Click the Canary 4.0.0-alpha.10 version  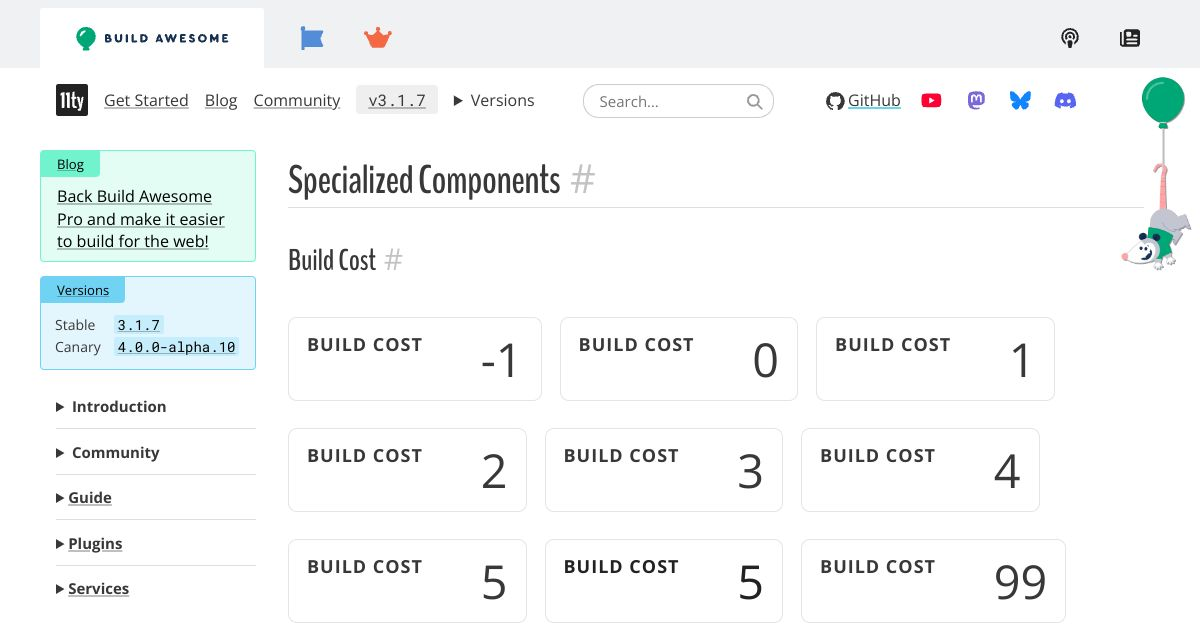pyautogui.click(x=177, y=347)
